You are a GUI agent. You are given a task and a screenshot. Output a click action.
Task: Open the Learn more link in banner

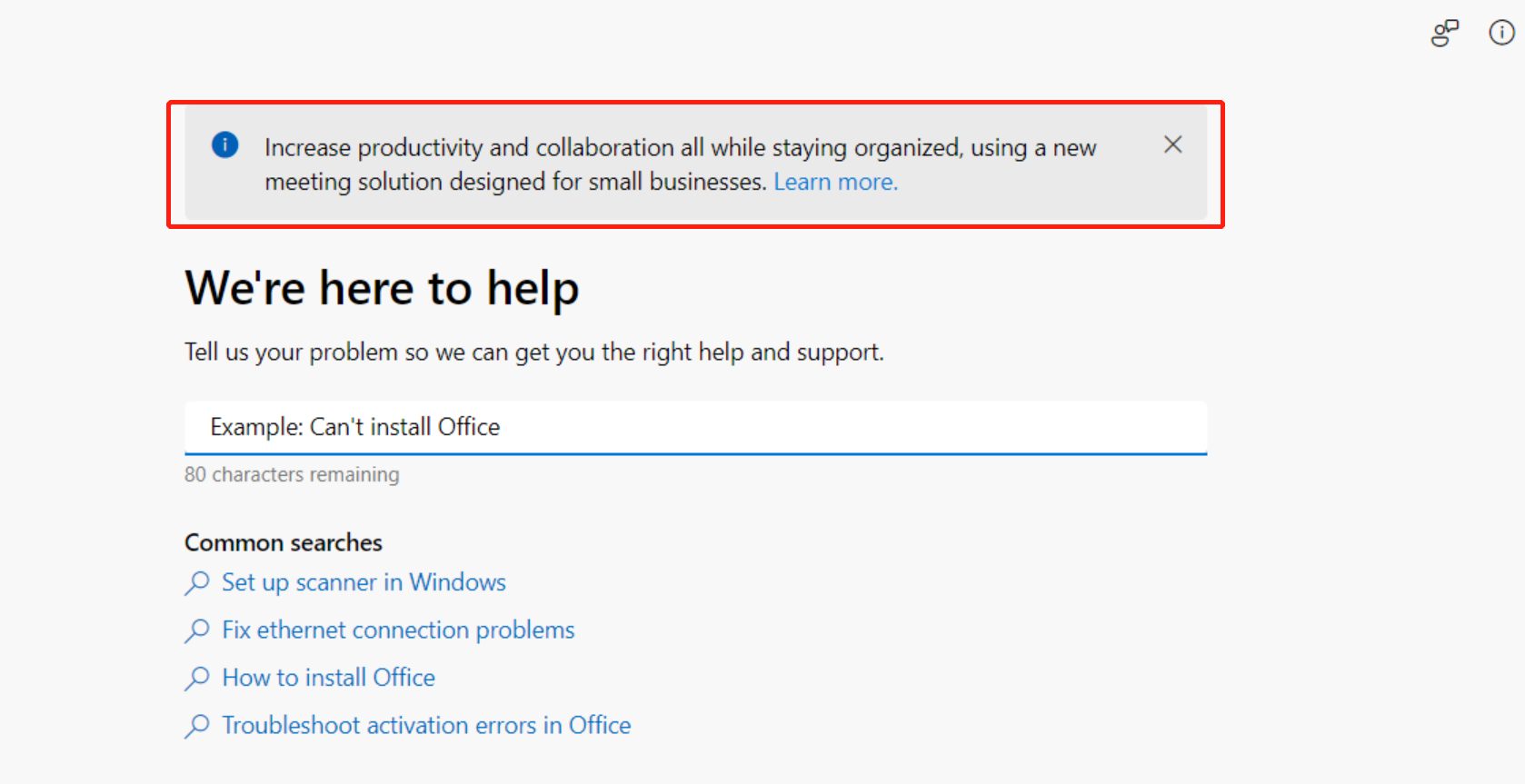[x=835, y=182]
